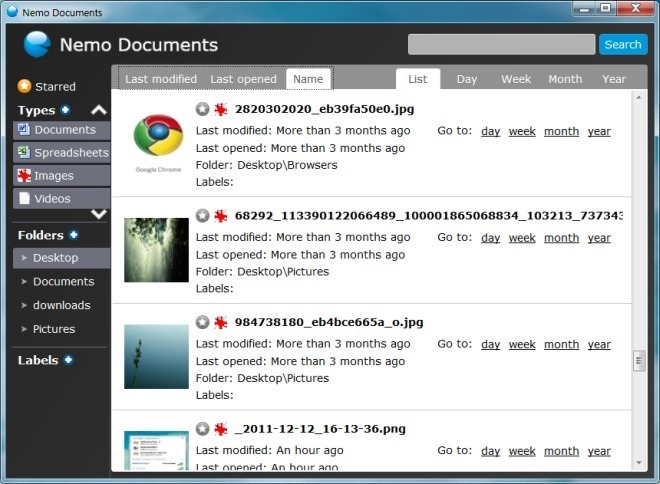Click the vertical scrollbar handle
Image resolution: width=660 pixels, height=484 pixels.
click(639, 361)
